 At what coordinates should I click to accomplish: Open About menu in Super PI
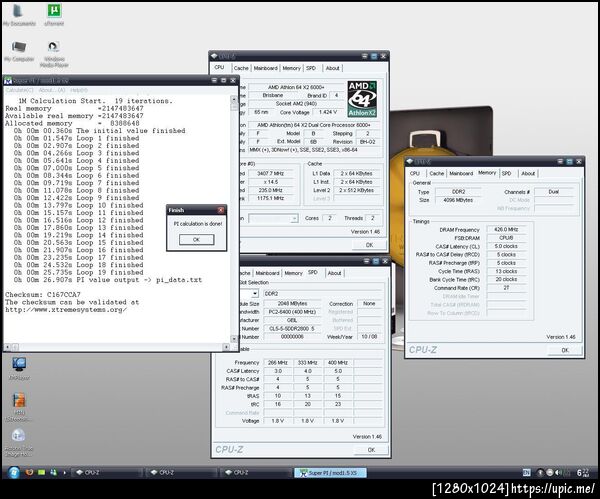click(x=52, y=90)
